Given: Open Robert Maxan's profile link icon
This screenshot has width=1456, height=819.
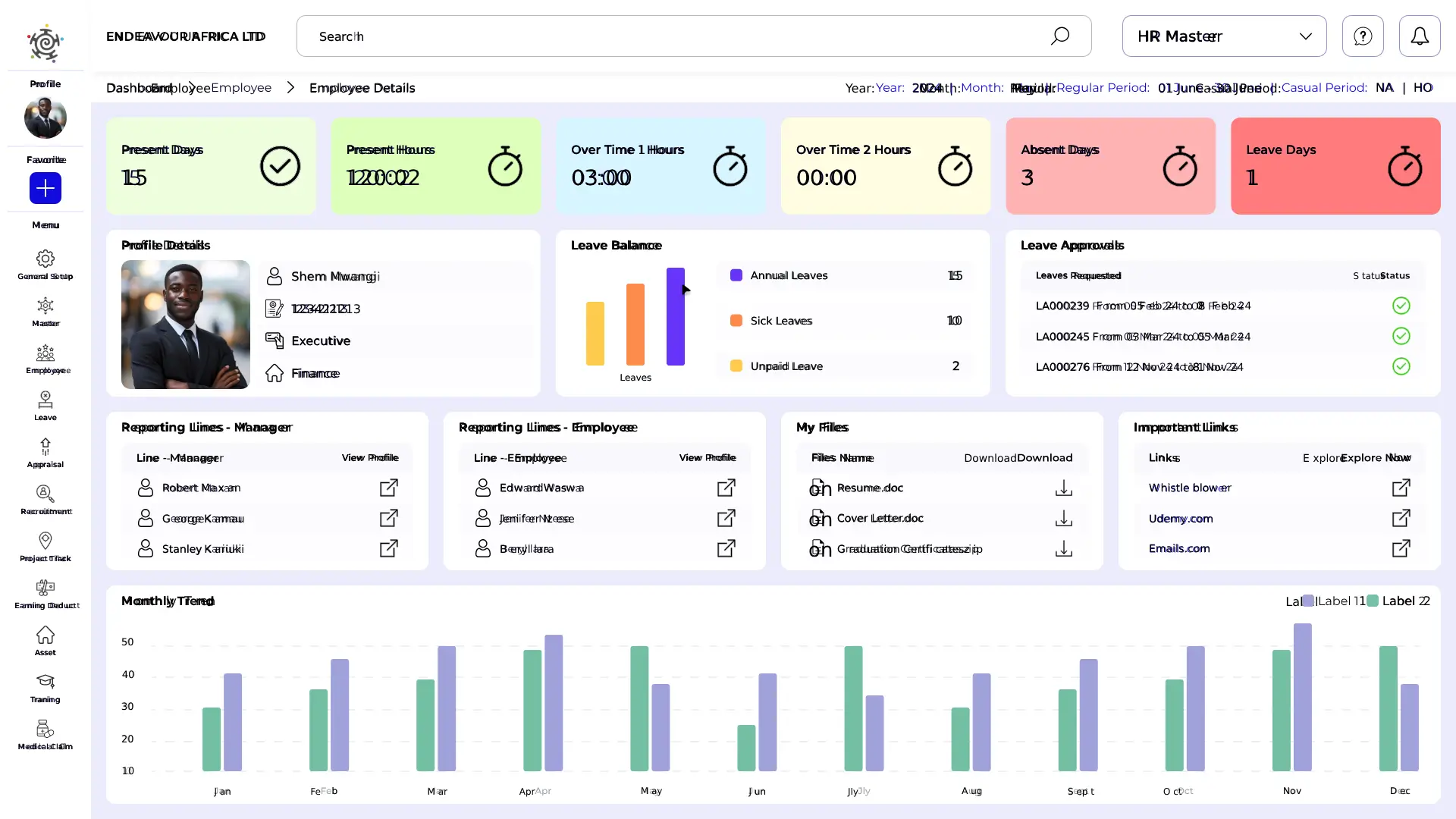Looking at the screenshot, I should pos(388,488).
